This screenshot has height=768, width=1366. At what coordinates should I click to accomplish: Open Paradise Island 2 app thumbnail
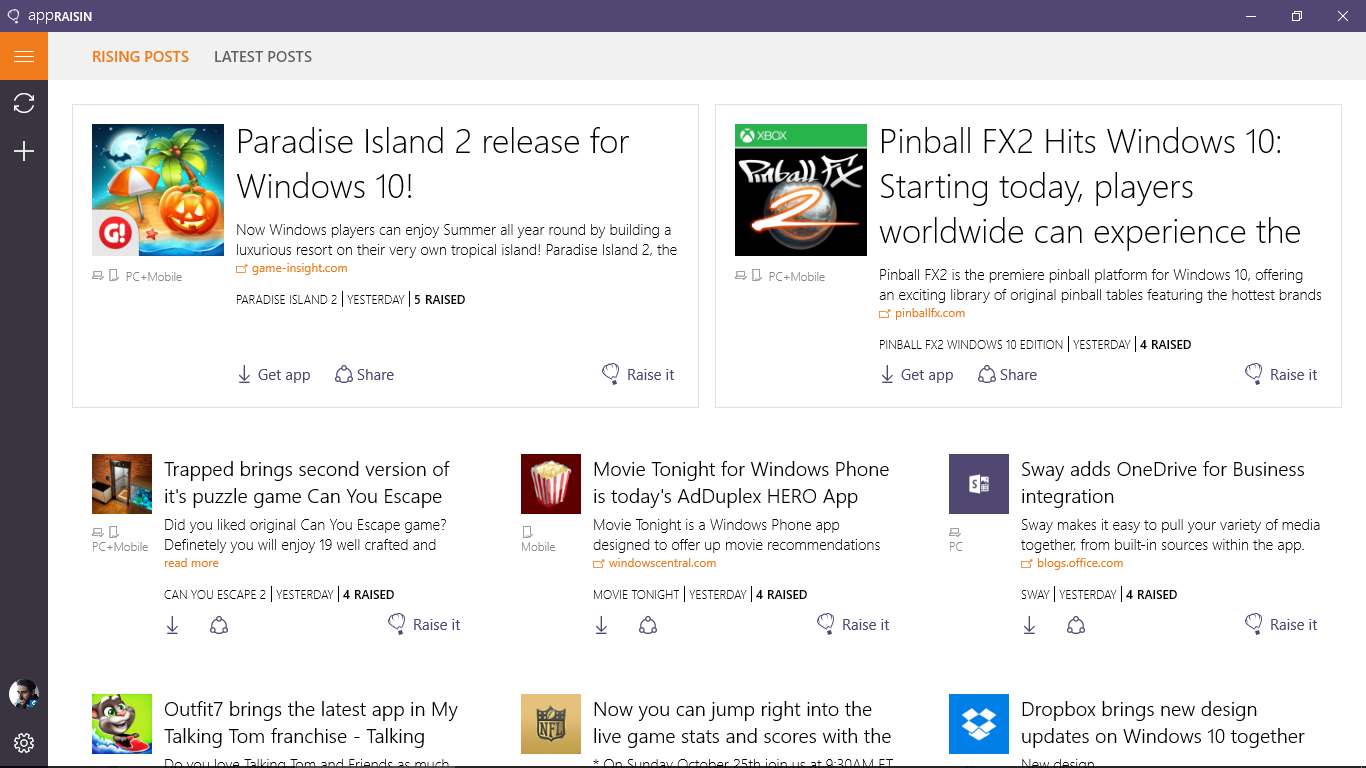pos(158,190)
